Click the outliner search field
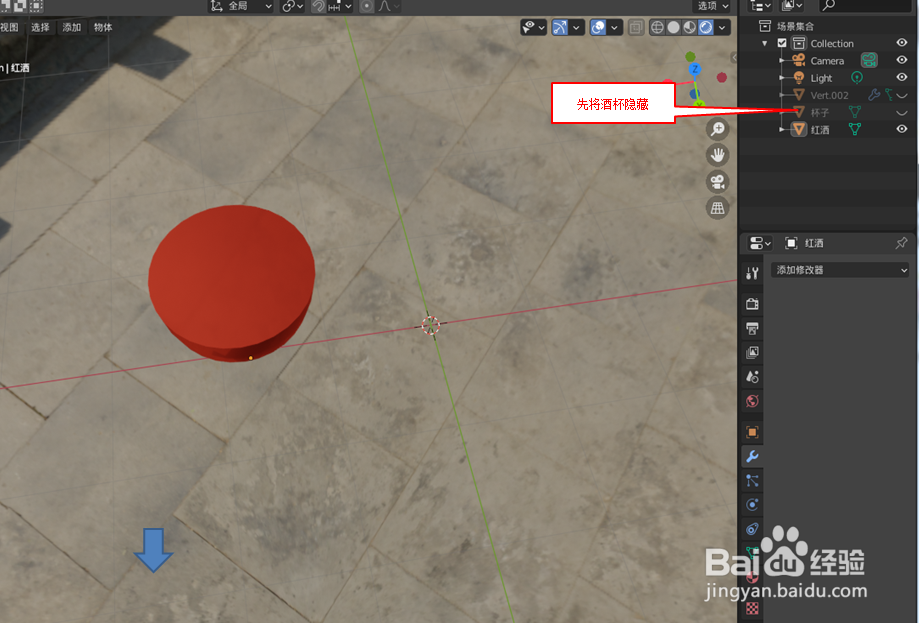The image size is (919, 623). (864, 6)
